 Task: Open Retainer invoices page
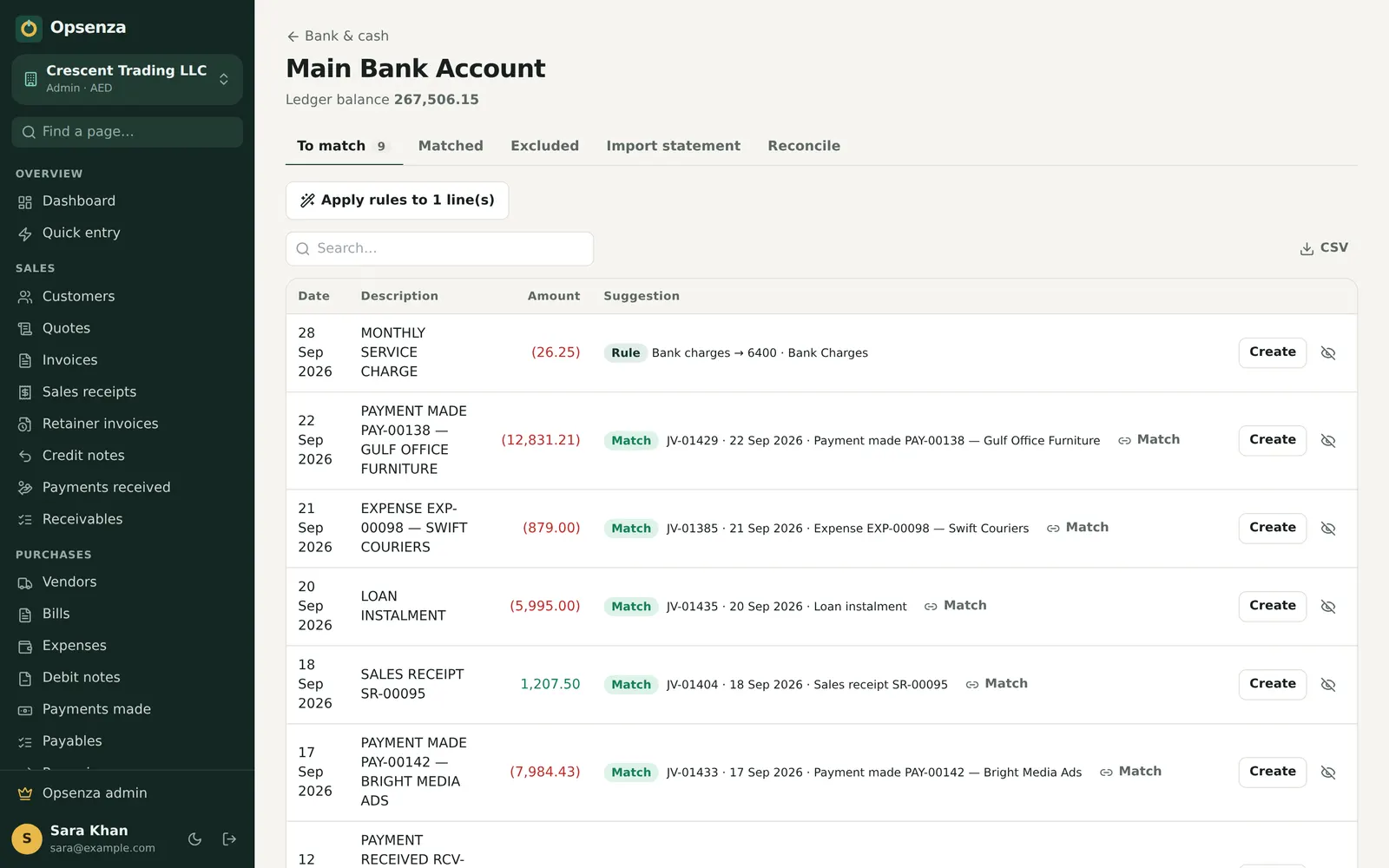[127, 424]
